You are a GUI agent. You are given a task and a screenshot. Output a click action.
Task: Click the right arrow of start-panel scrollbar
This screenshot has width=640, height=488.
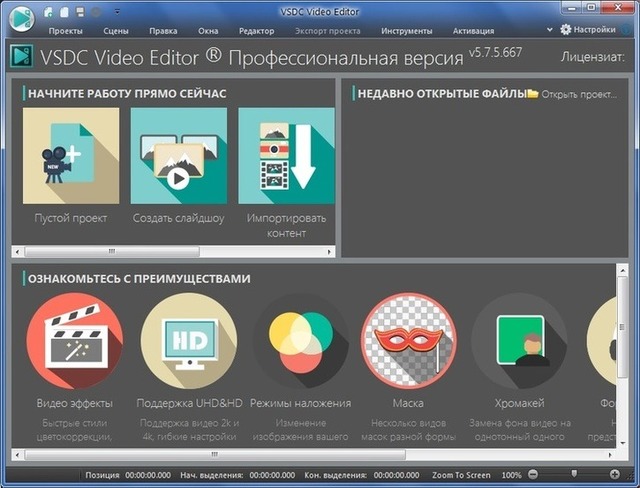329,252
